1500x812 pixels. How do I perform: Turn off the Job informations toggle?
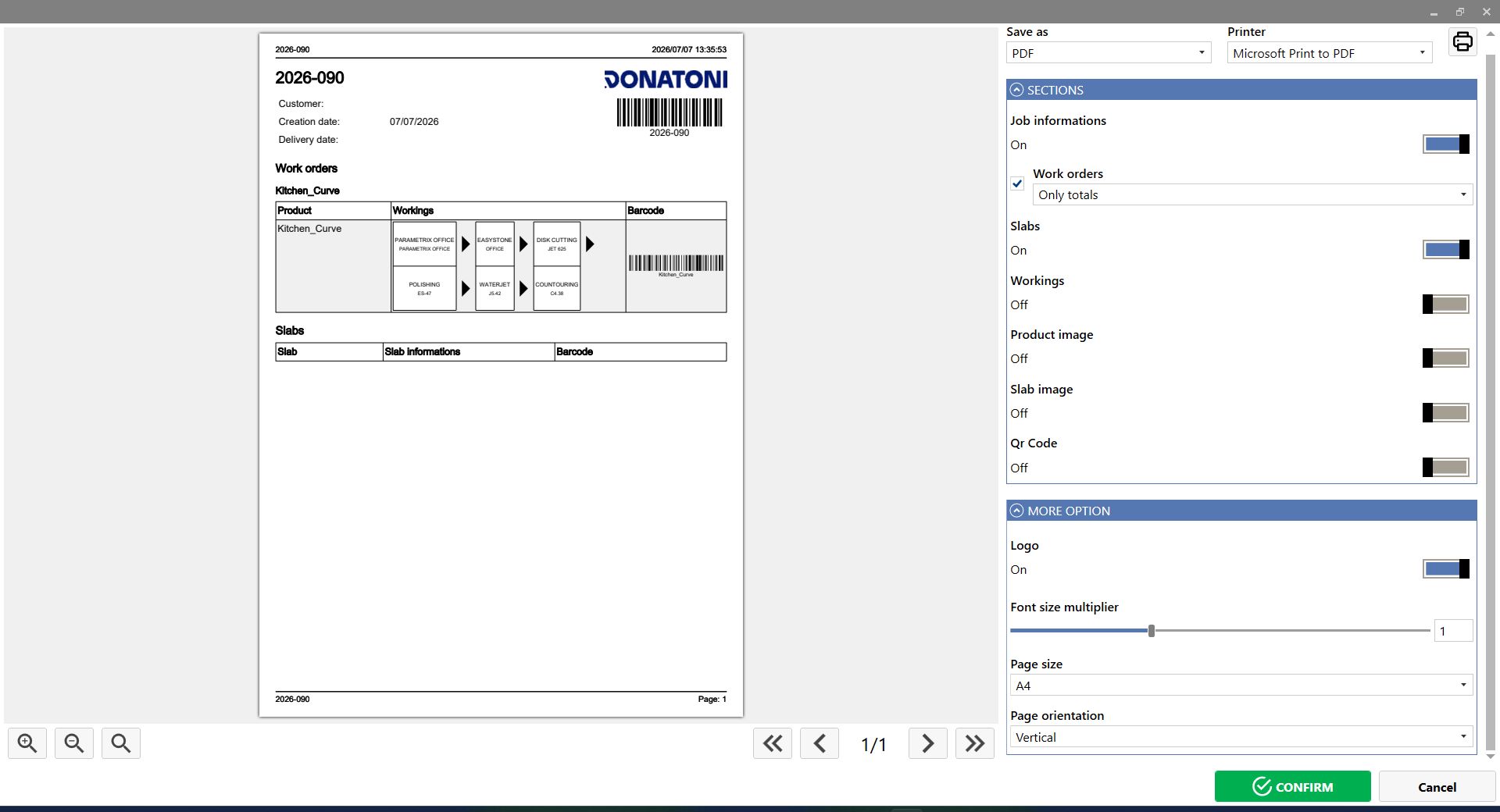[1446, 144]
